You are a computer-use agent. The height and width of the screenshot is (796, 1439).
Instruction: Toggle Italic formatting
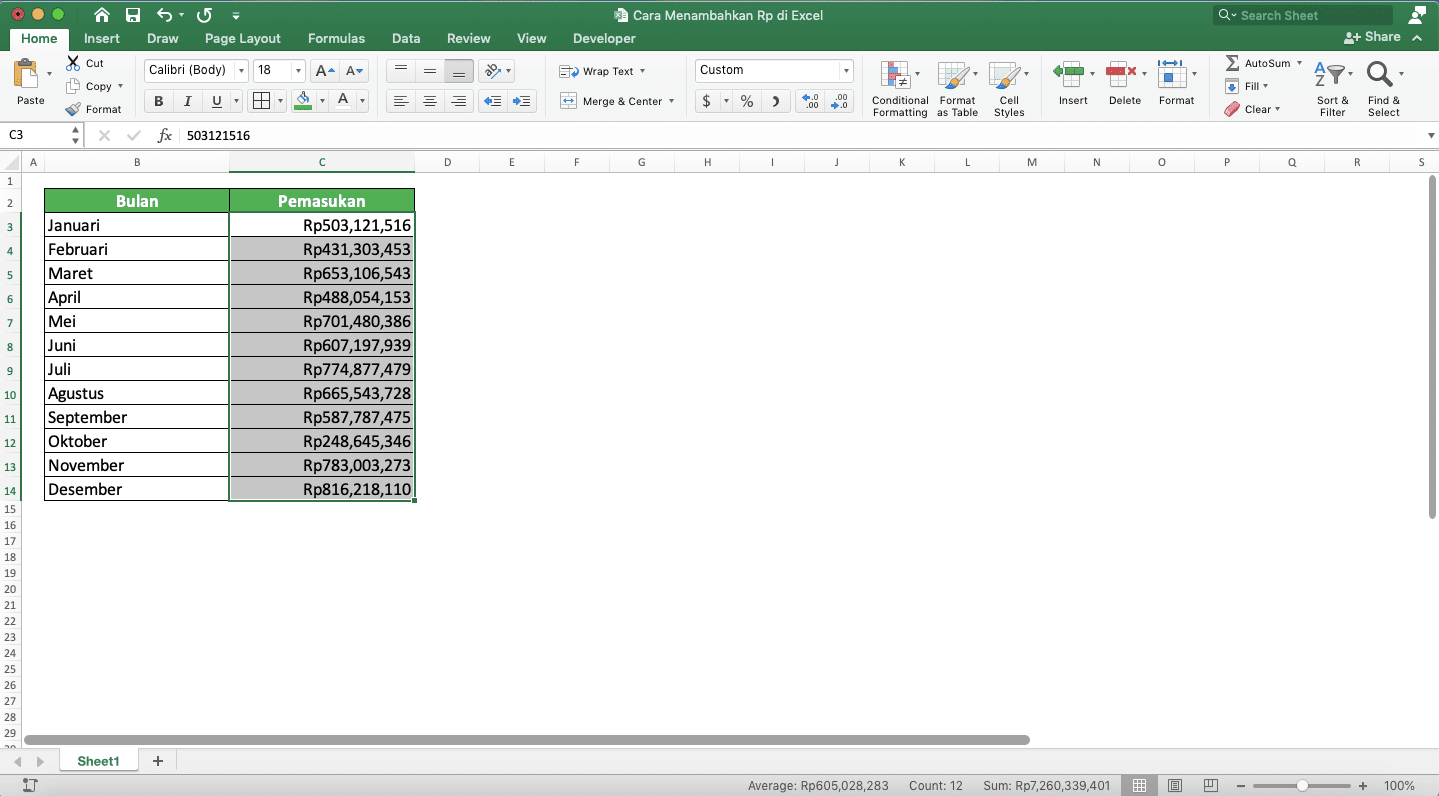point(187,101)
